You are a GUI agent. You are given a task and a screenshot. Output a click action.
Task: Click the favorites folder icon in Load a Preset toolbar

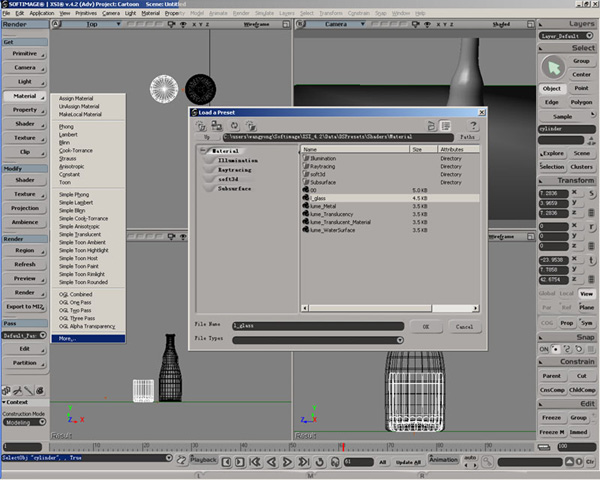pos(201,126)
